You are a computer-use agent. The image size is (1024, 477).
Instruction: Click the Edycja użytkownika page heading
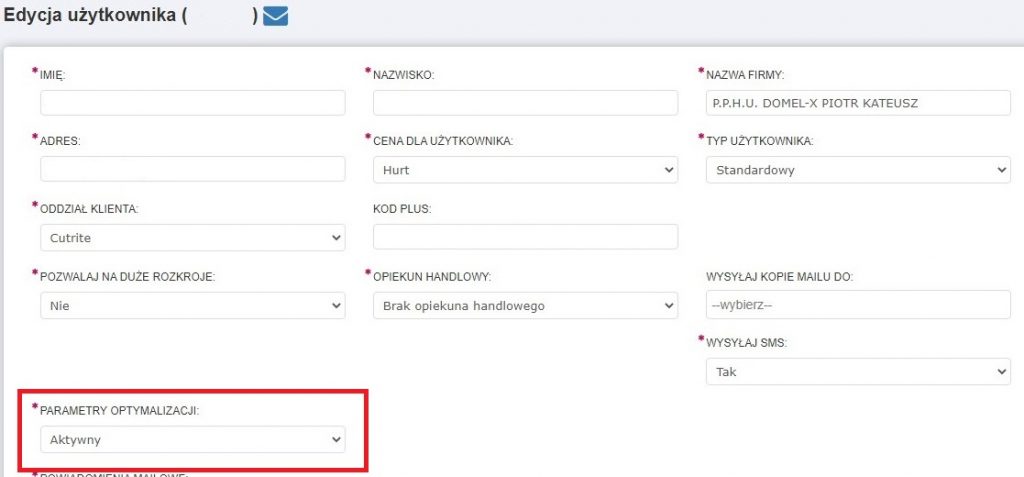pos(95,17)
